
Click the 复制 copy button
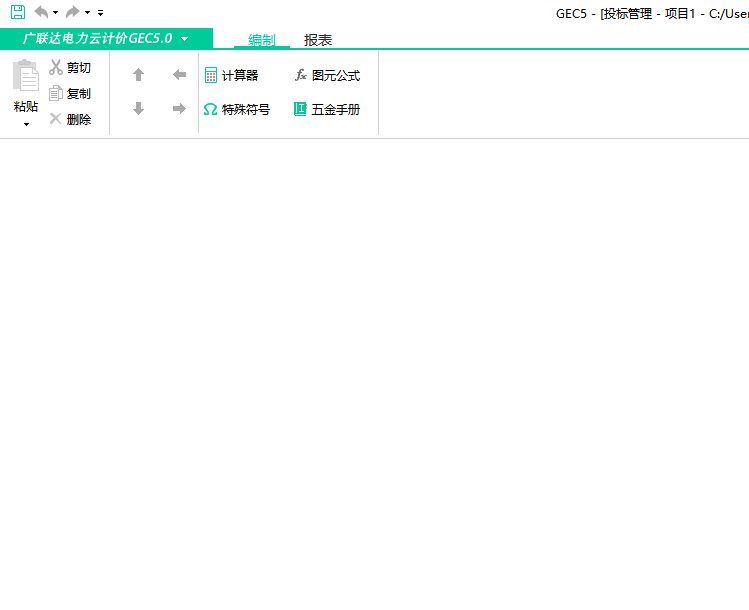click(70, 94)
